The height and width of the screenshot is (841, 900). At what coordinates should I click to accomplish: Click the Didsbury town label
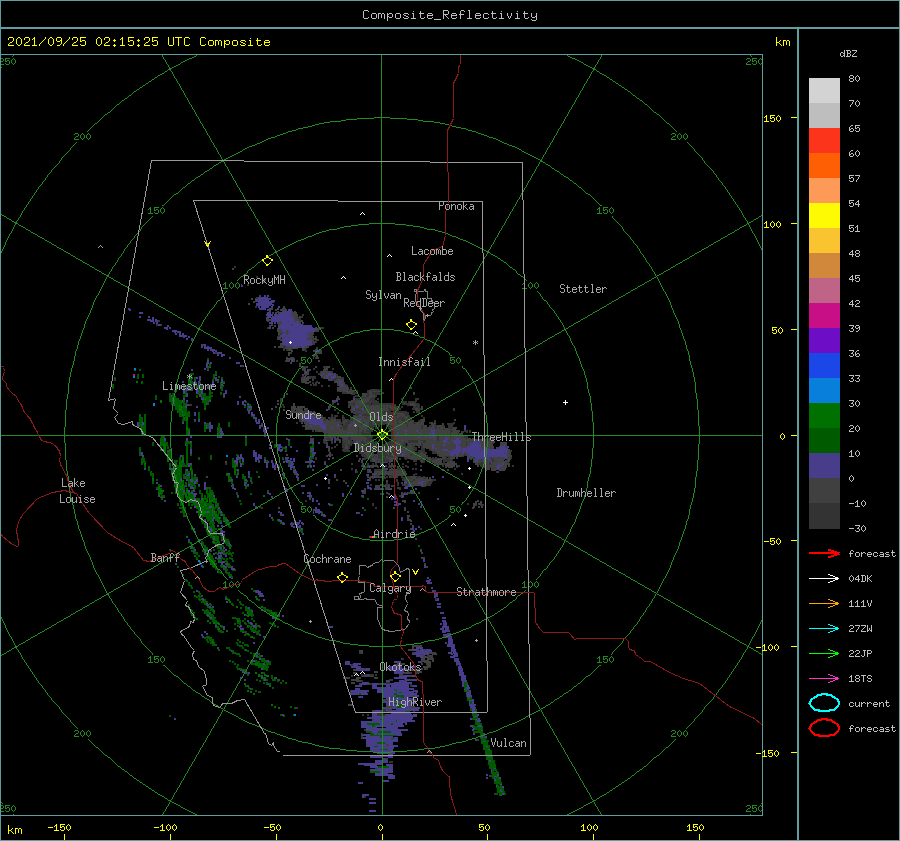[x=377, y=448]
